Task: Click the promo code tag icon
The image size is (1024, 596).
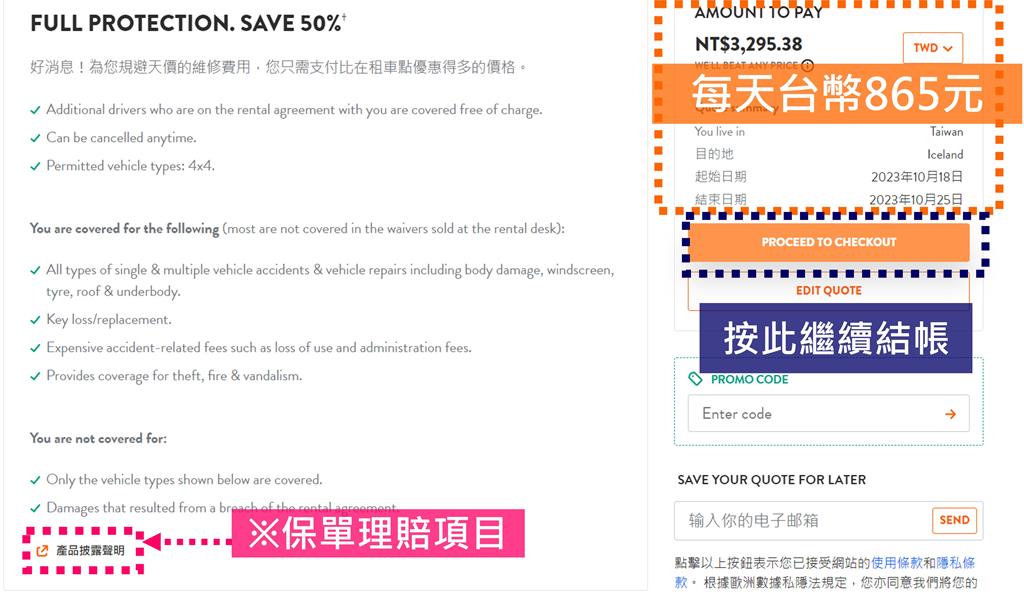Action: (x=696, y=379)
